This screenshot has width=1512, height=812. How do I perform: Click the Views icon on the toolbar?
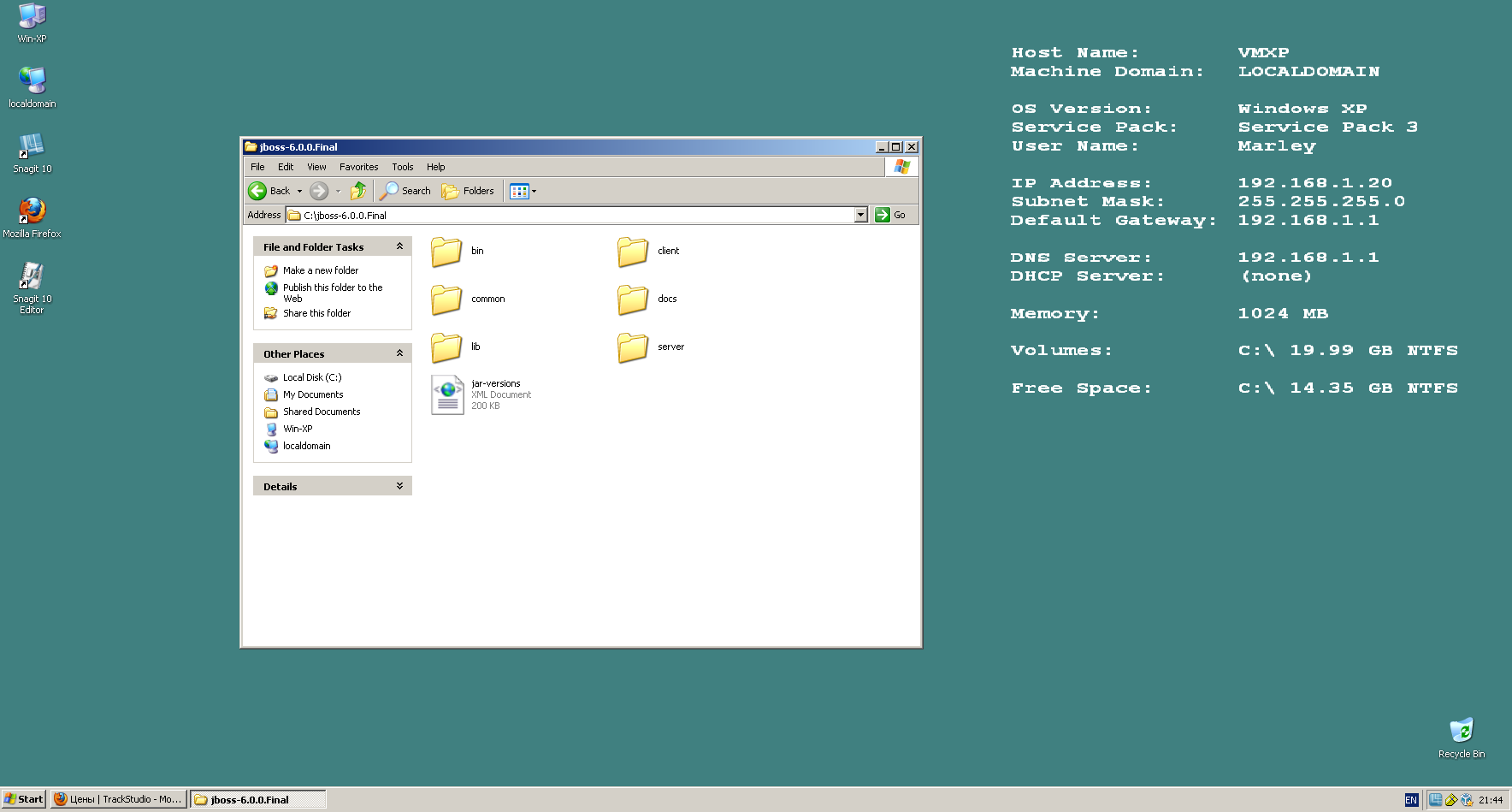coord(519,191)
